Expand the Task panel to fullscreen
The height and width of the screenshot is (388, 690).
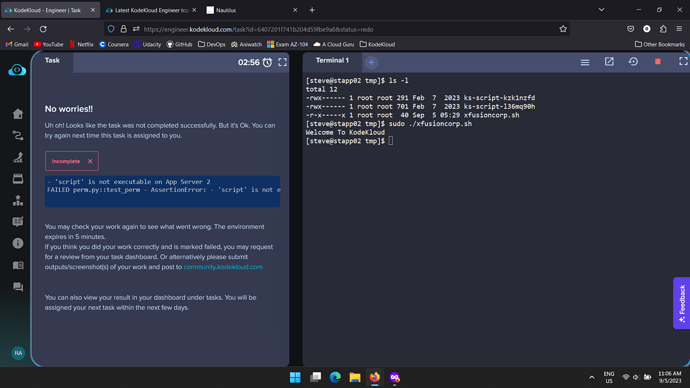click(x=282, y=62)
